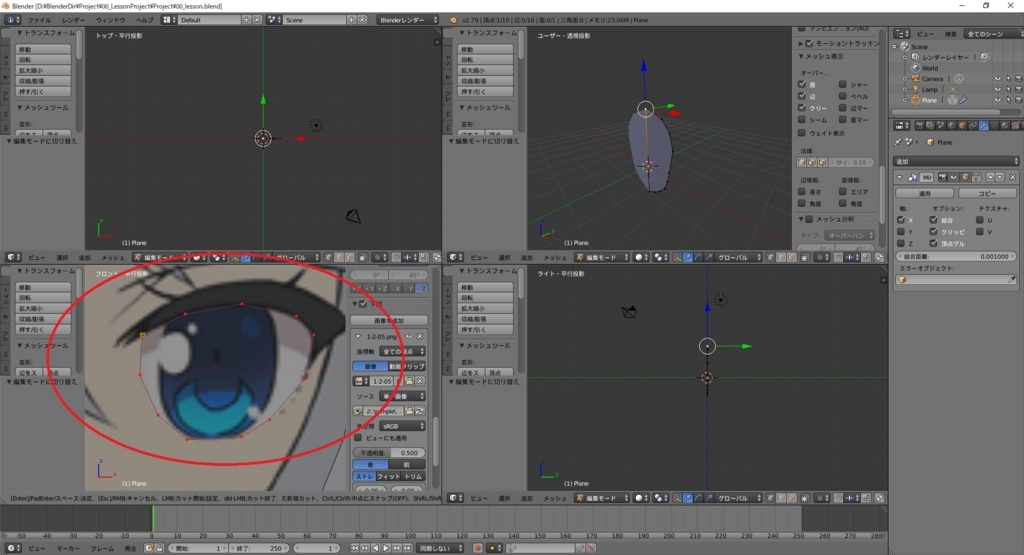Remove background image 1-2-05.png with X
Image resolution: width=1024 pixels, height=555 pixels.
420,336
